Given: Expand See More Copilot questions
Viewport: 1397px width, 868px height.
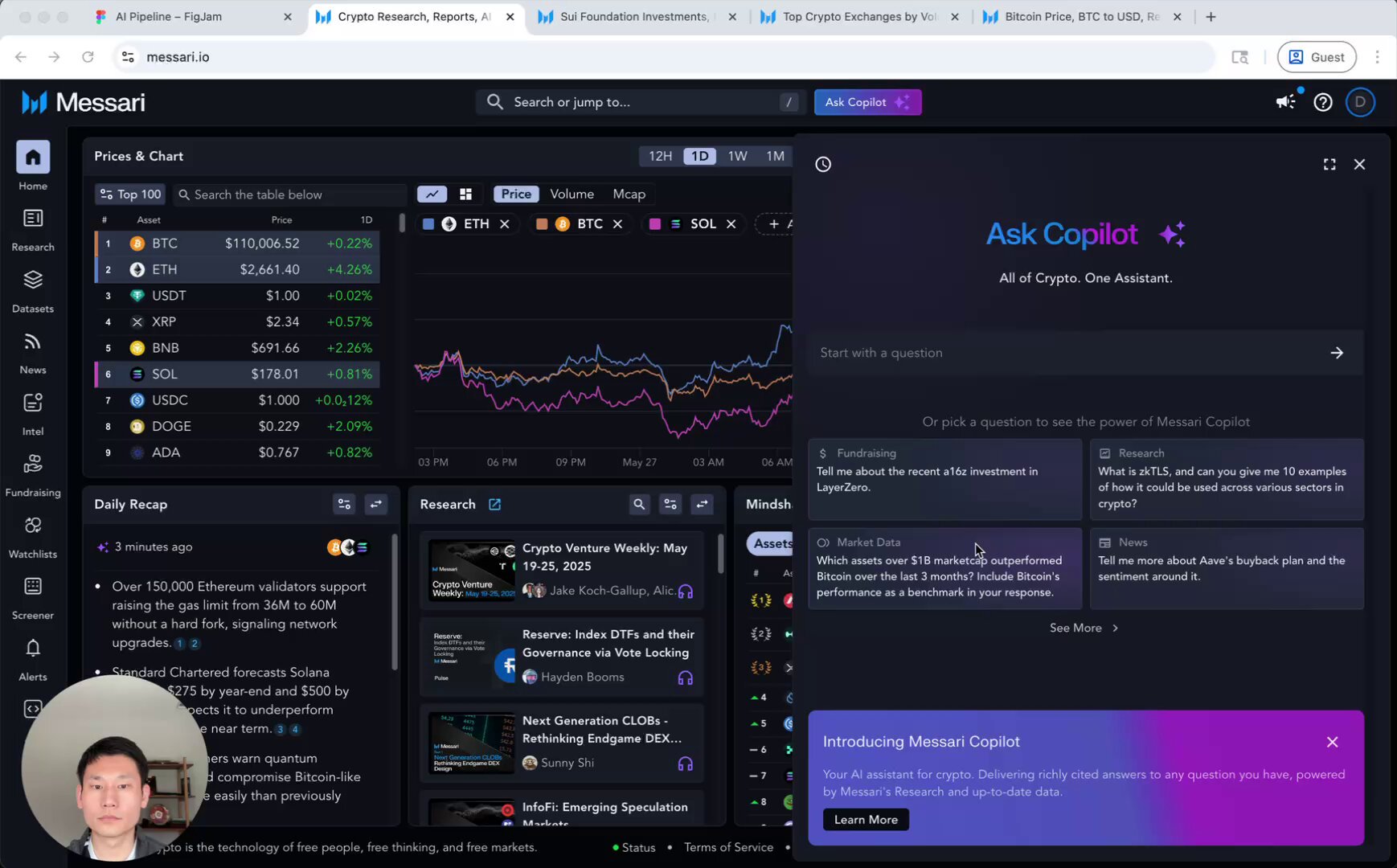Looking at the screenshot, I should [1084, 628].
